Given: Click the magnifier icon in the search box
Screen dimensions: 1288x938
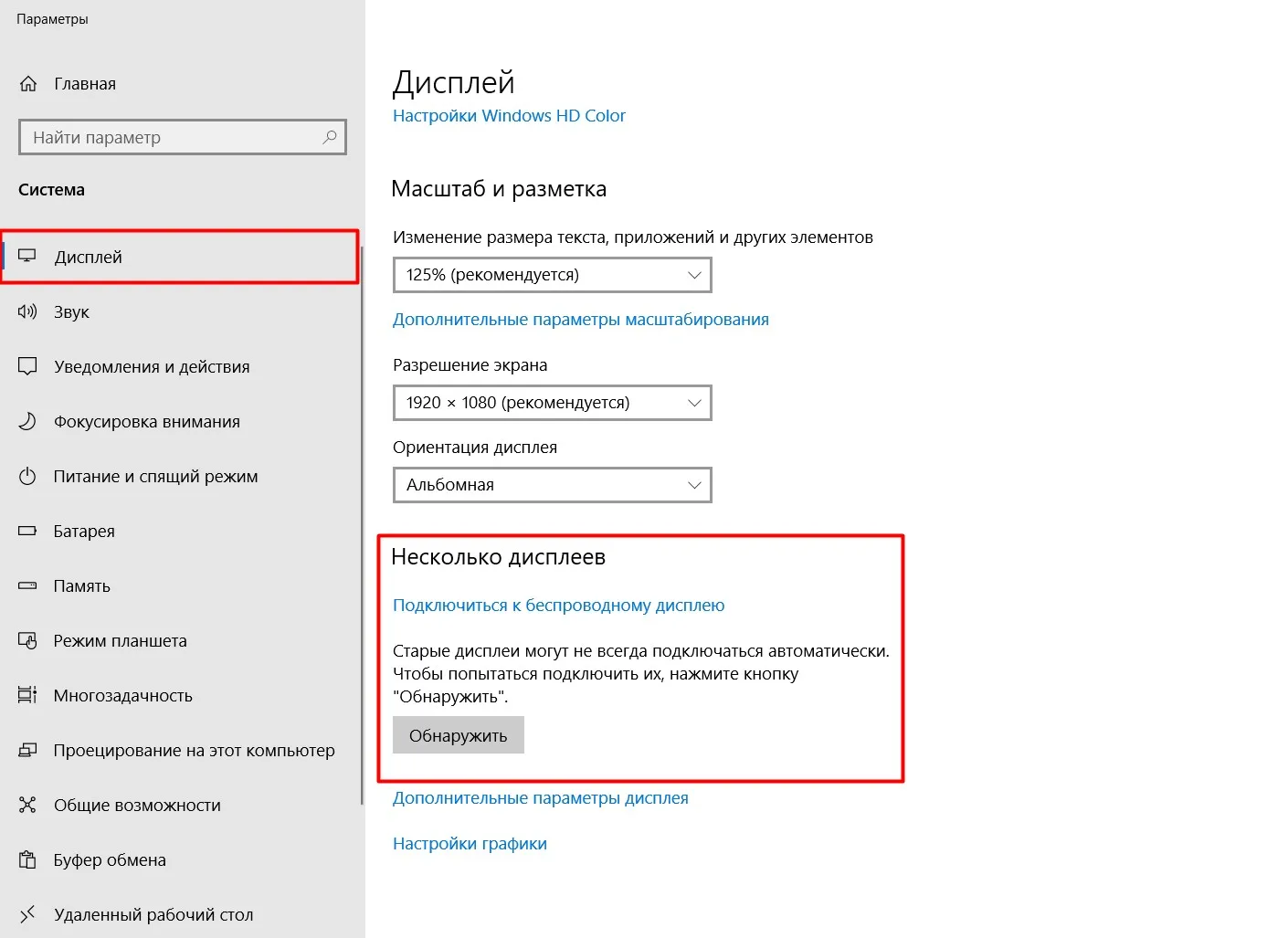Looking at the screenshot, I should tap(330, 137).
